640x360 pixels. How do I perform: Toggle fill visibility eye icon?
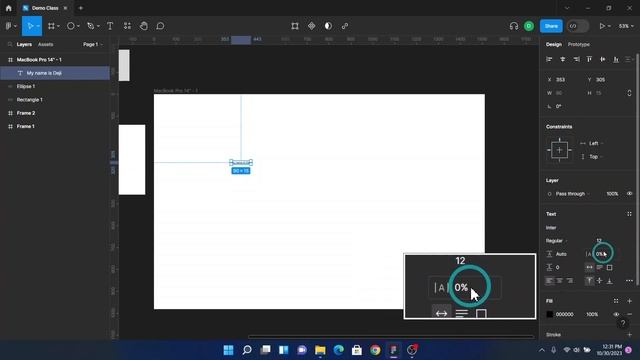[616, 314]
